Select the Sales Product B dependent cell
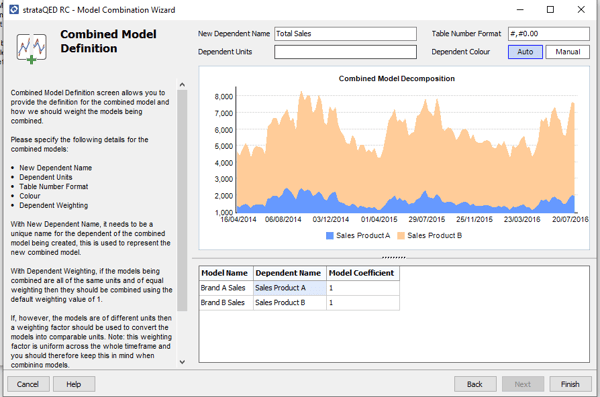This screenshot has height=397, width=600. point(289,303)
